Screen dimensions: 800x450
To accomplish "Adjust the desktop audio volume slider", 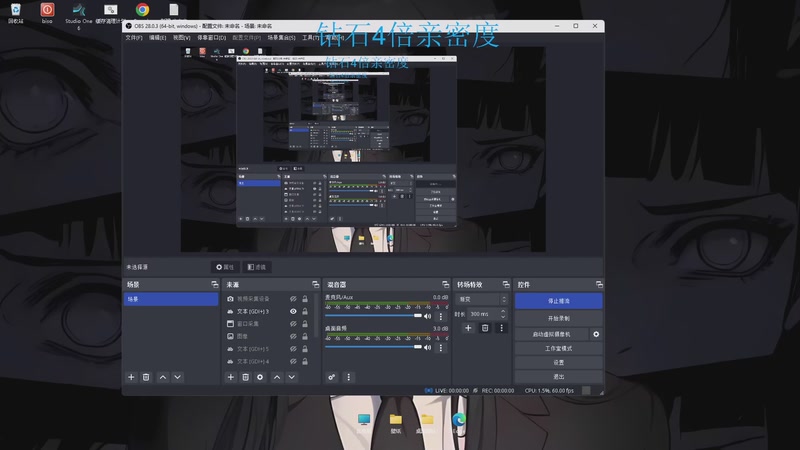I will (373, 347).
